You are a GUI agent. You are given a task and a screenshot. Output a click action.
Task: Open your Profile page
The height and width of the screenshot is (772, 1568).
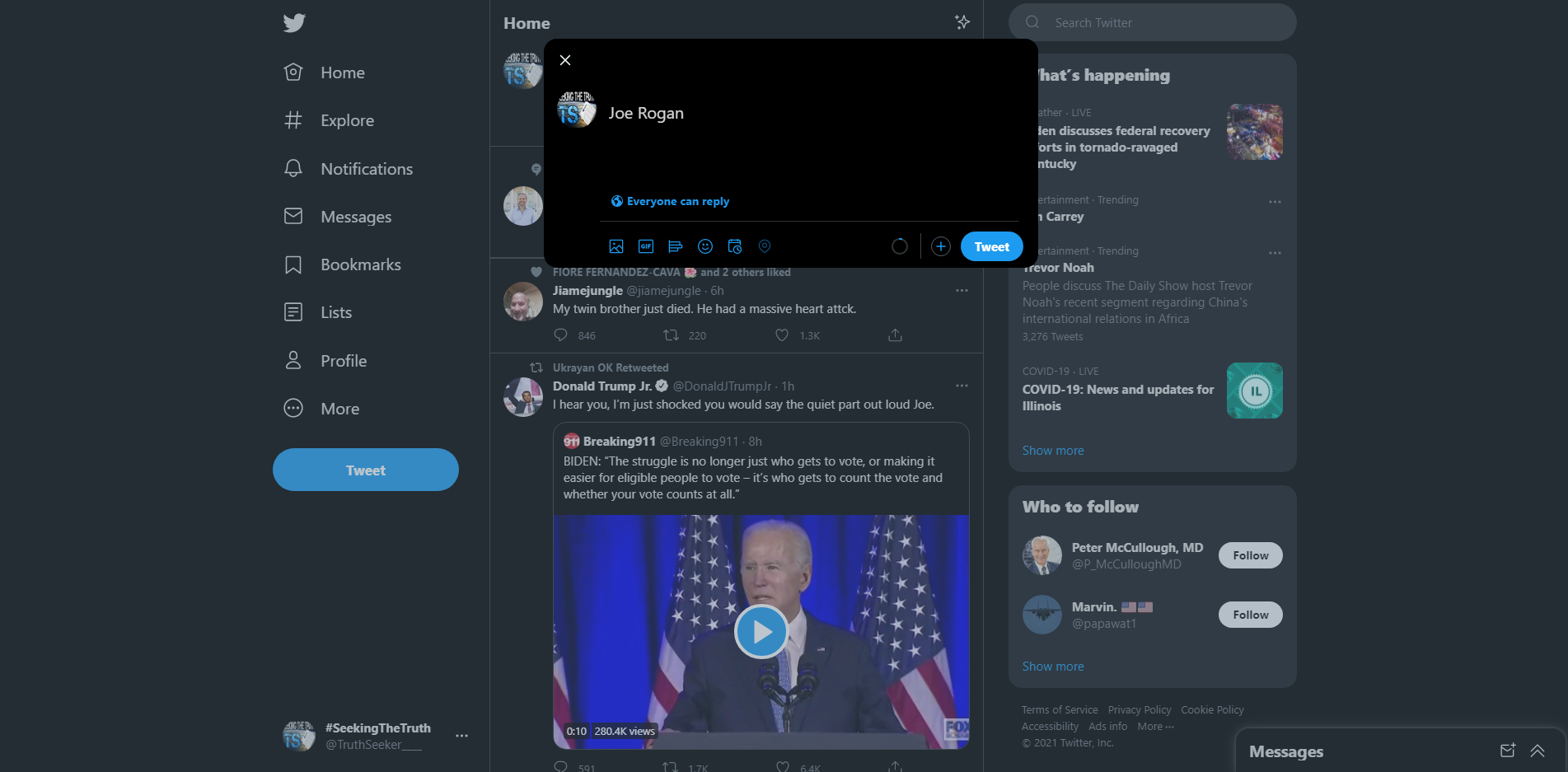[344, 360]
